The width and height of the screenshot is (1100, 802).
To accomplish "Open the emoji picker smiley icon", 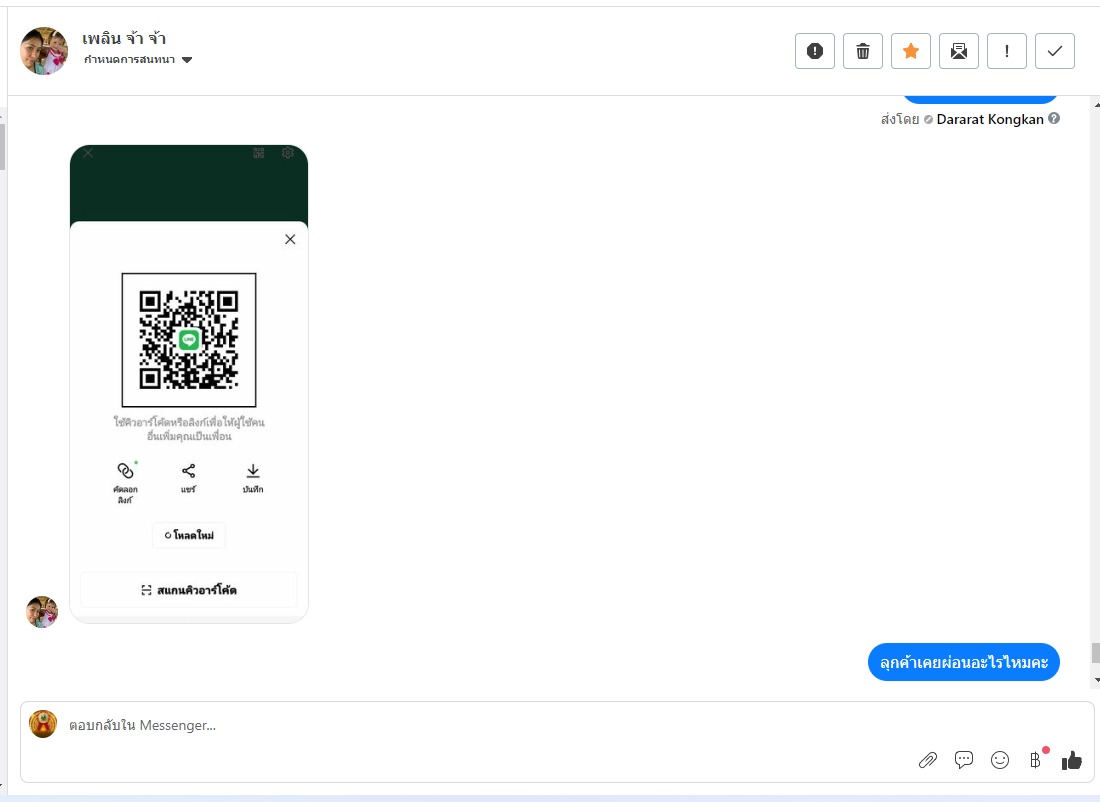I will tap(1000, 760).
